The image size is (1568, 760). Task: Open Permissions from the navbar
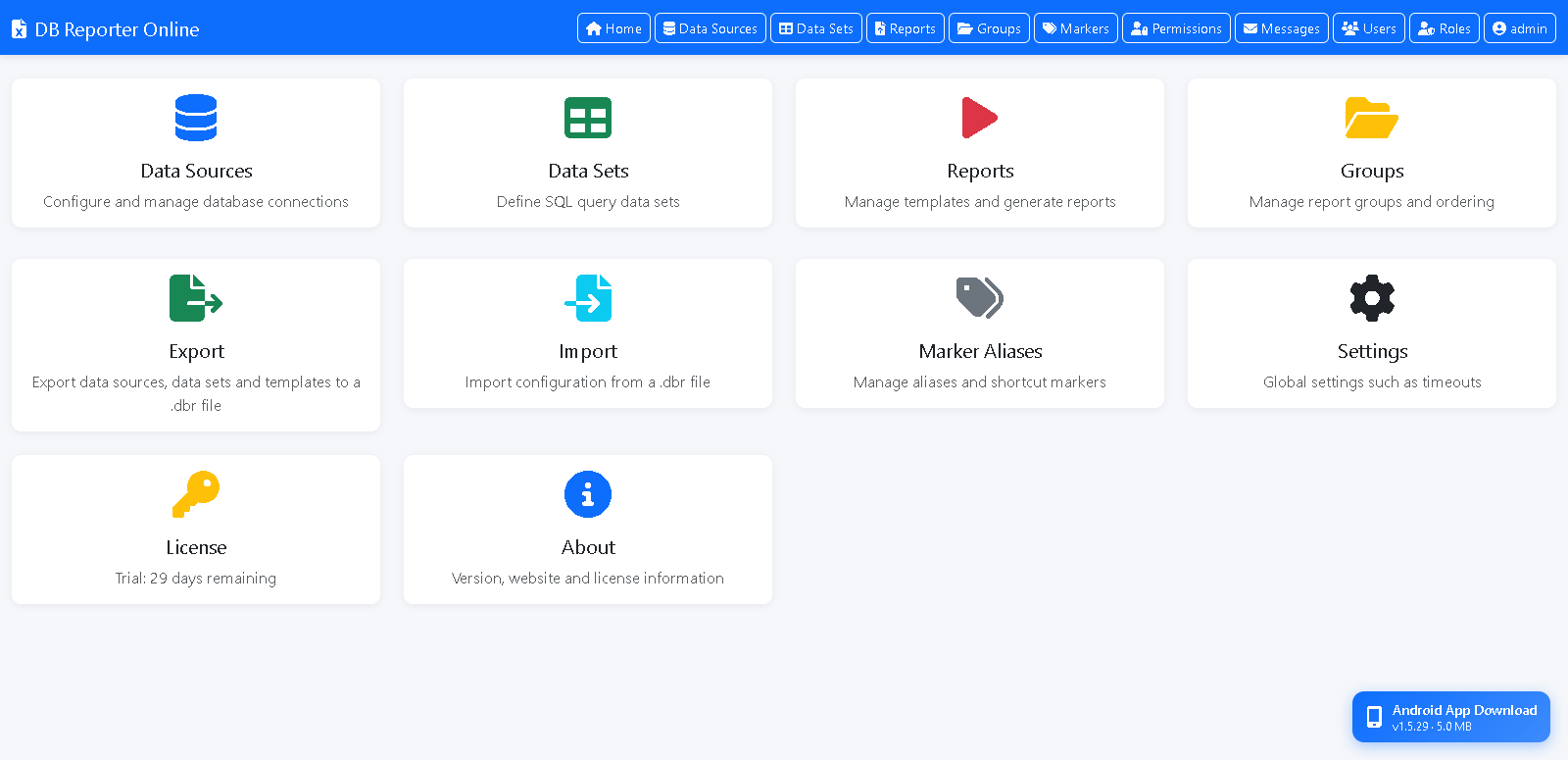pyautogui.click(x=1176, y=28)
